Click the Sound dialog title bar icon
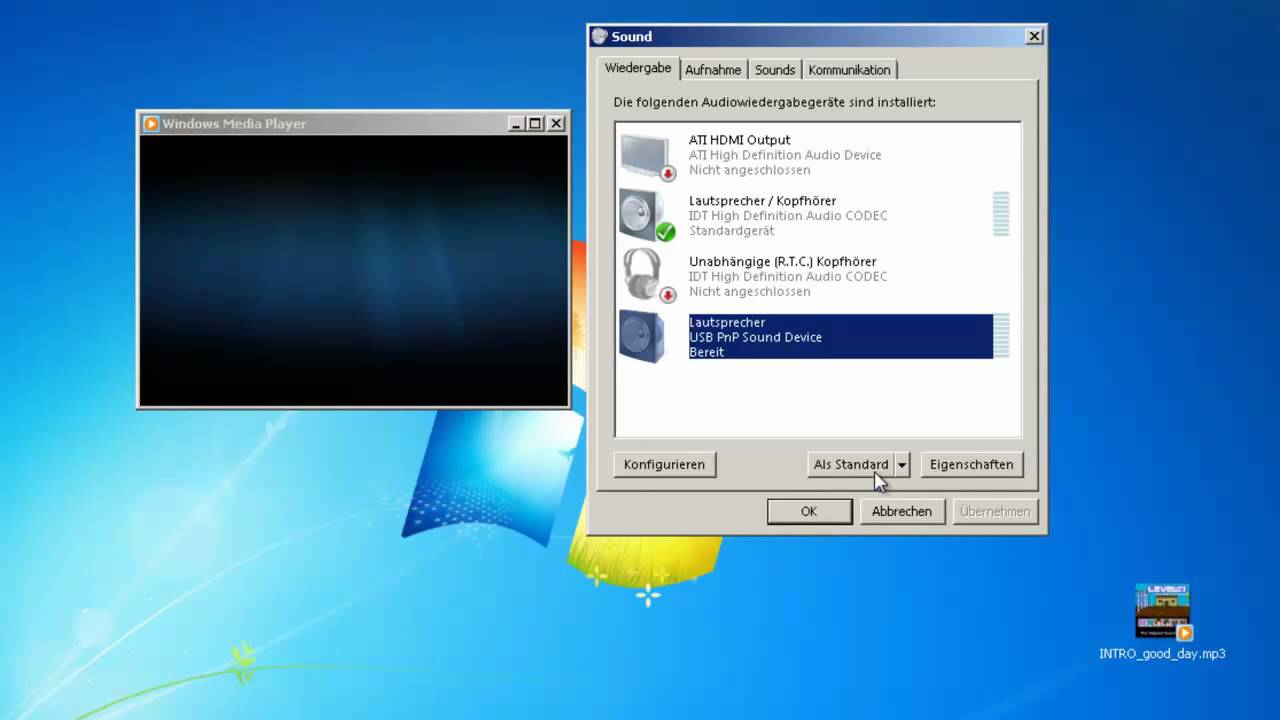The width and height of the screenshot is (1280, 720). coord(600,36)
